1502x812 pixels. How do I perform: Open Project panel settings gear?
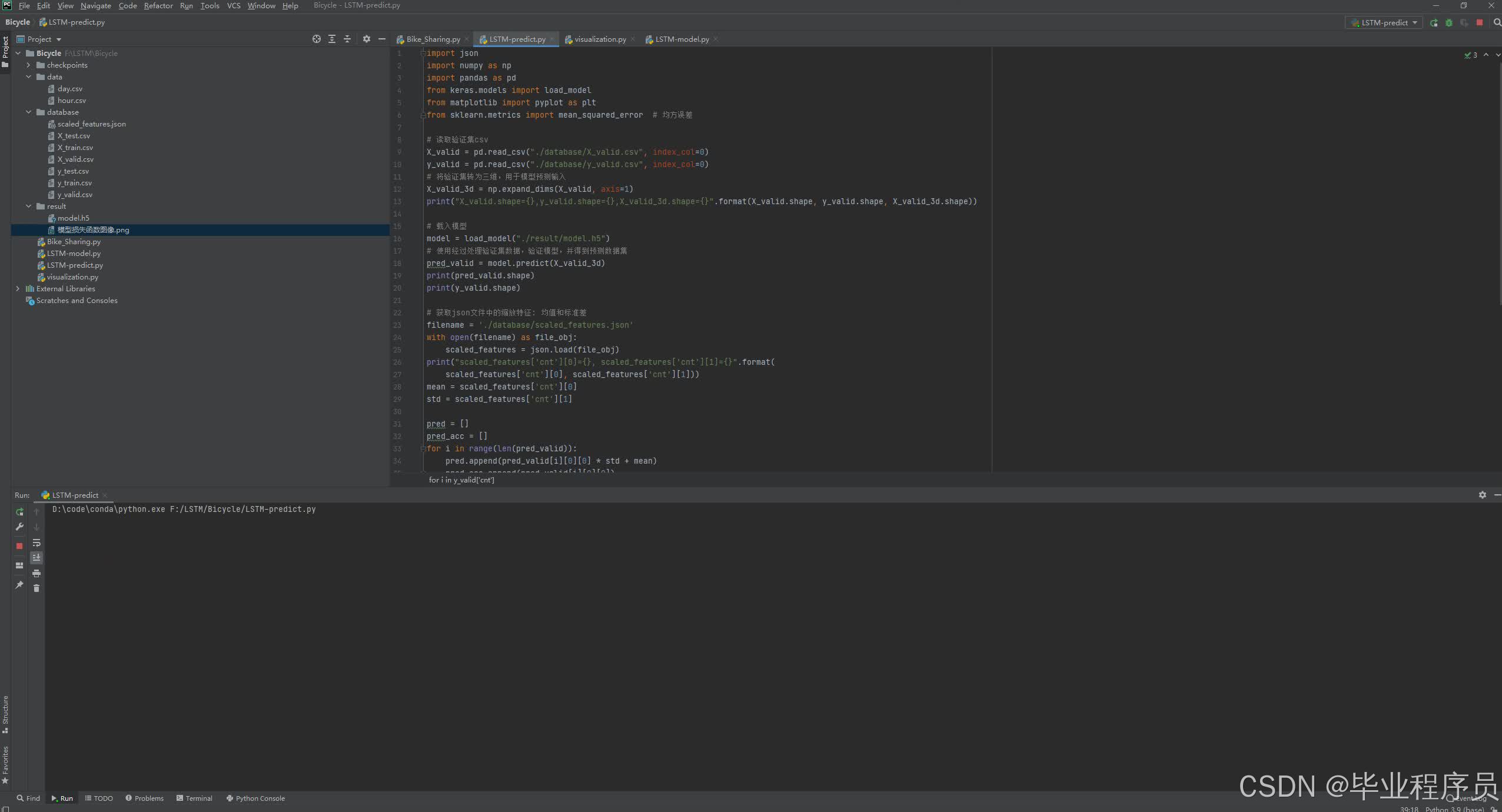point(367,39)
